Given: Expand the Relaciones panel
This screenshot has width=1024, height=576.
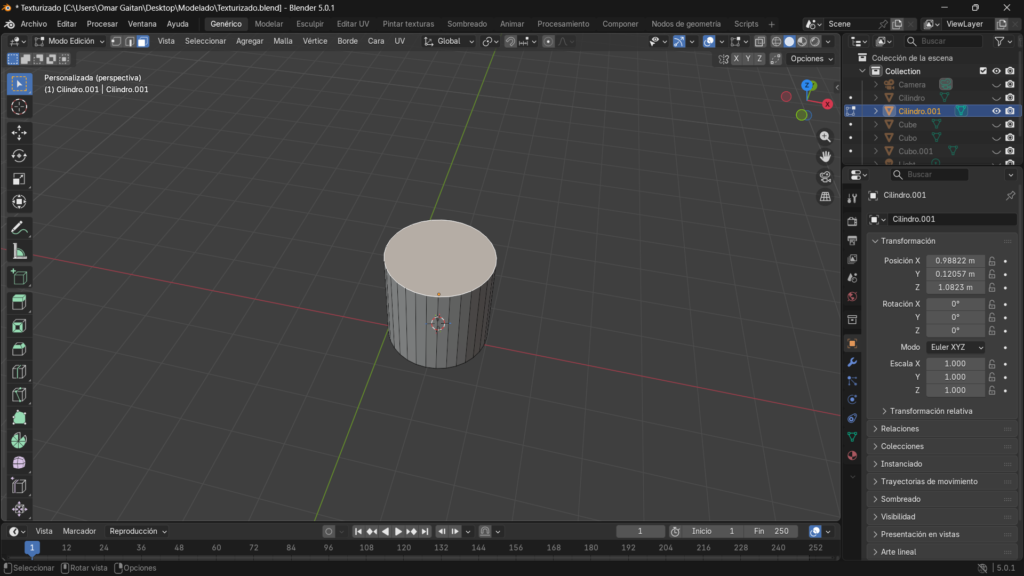Looking at the screenshot, I should point(900,429).
